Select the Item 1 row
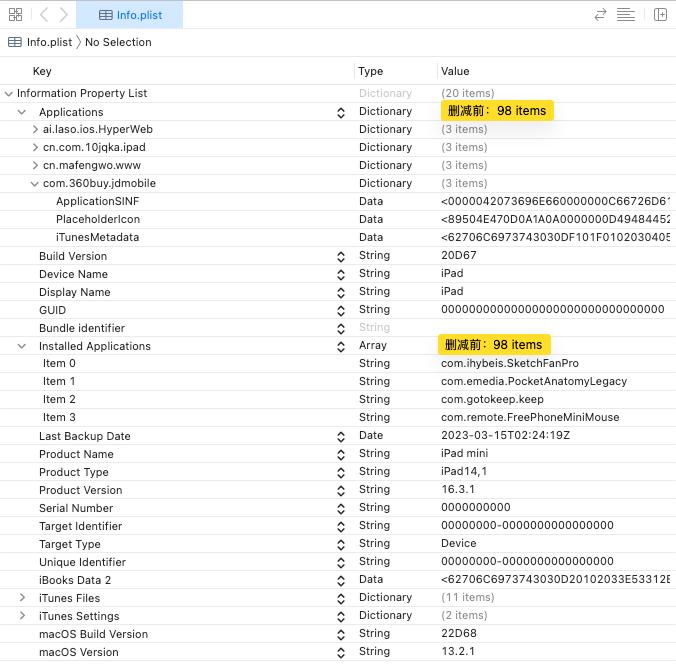Viewport: 676px width, 668px height. pos(338,382)
